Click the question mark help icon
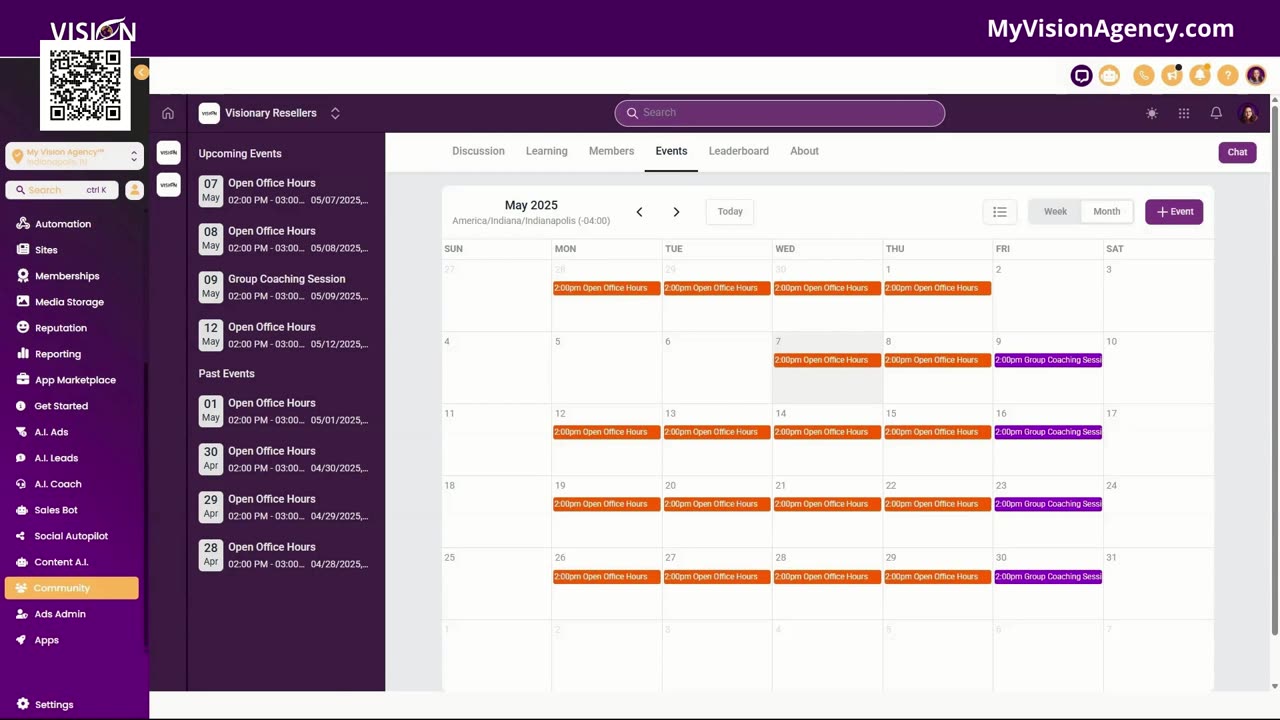This screenshot has height=720, width=1280. (x=1227, y=76)
